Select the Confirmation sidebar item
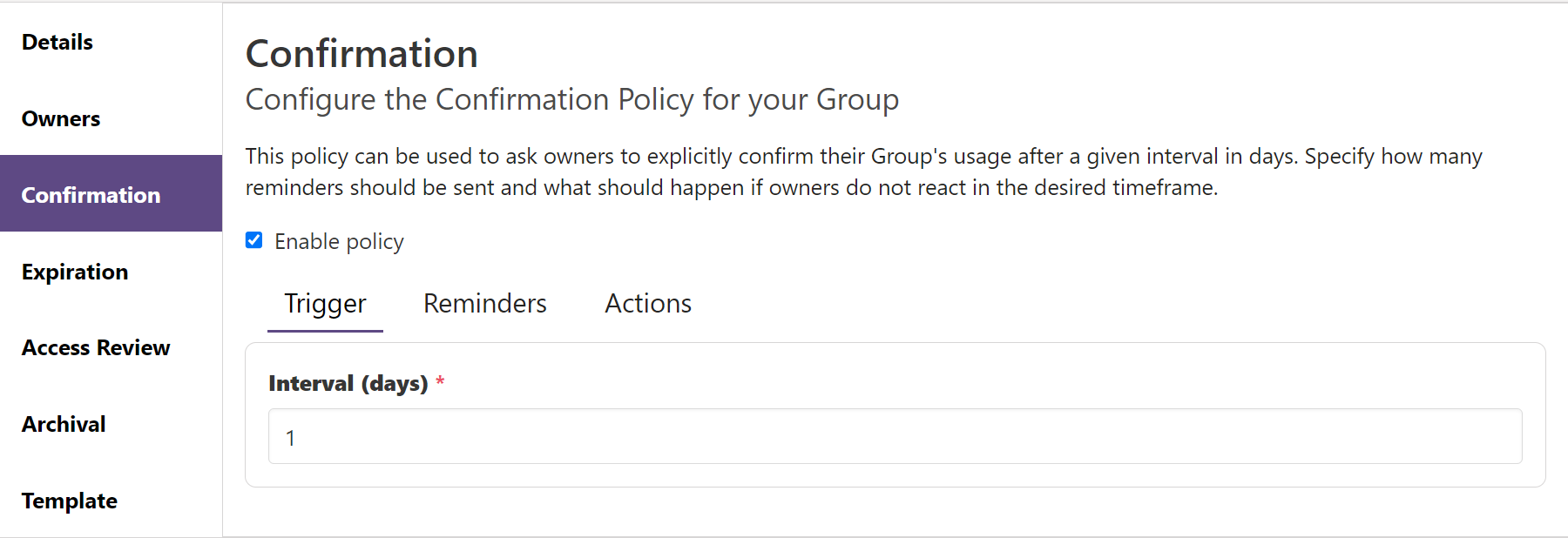 [111, 194]
